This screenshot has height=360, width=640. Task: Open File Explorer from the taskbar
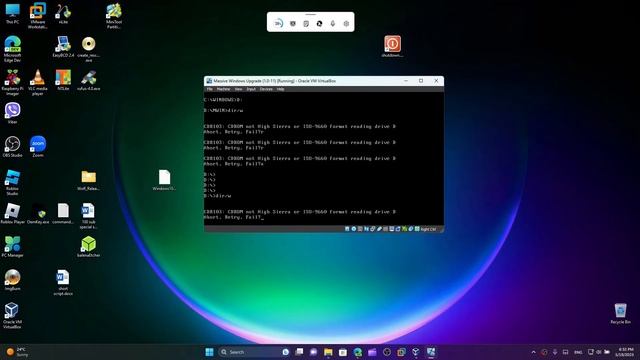(328, 352)
